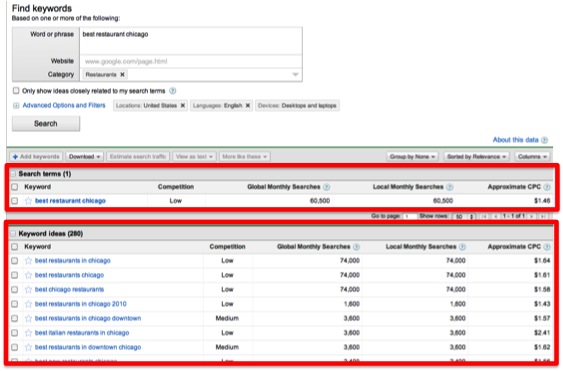563x371 pixels.
Task: Open the Sorted by Relevance dropdown
Action: coord(476,157)
